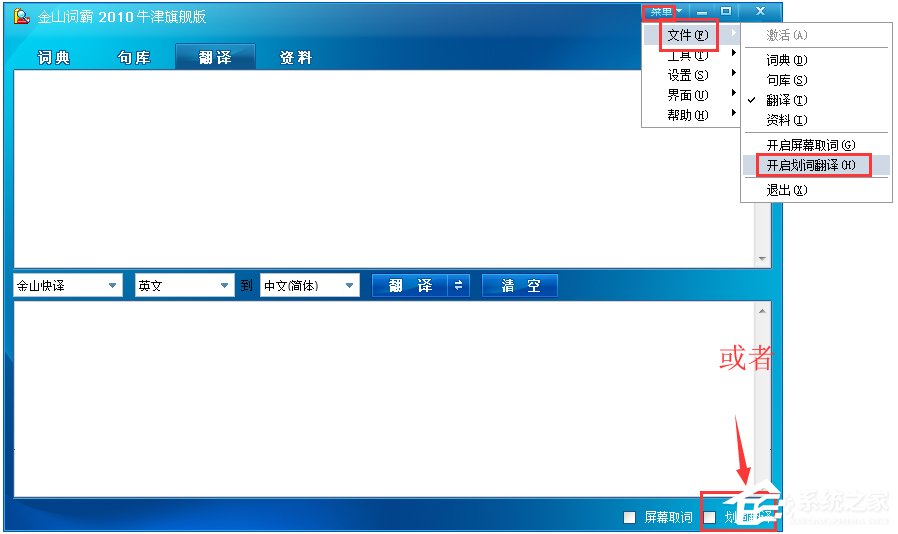This screenshot has width=898, height=534.
Task: Expand the arrow next to 界面(U)
Action: pyautogui.click(x=734, y=93)
